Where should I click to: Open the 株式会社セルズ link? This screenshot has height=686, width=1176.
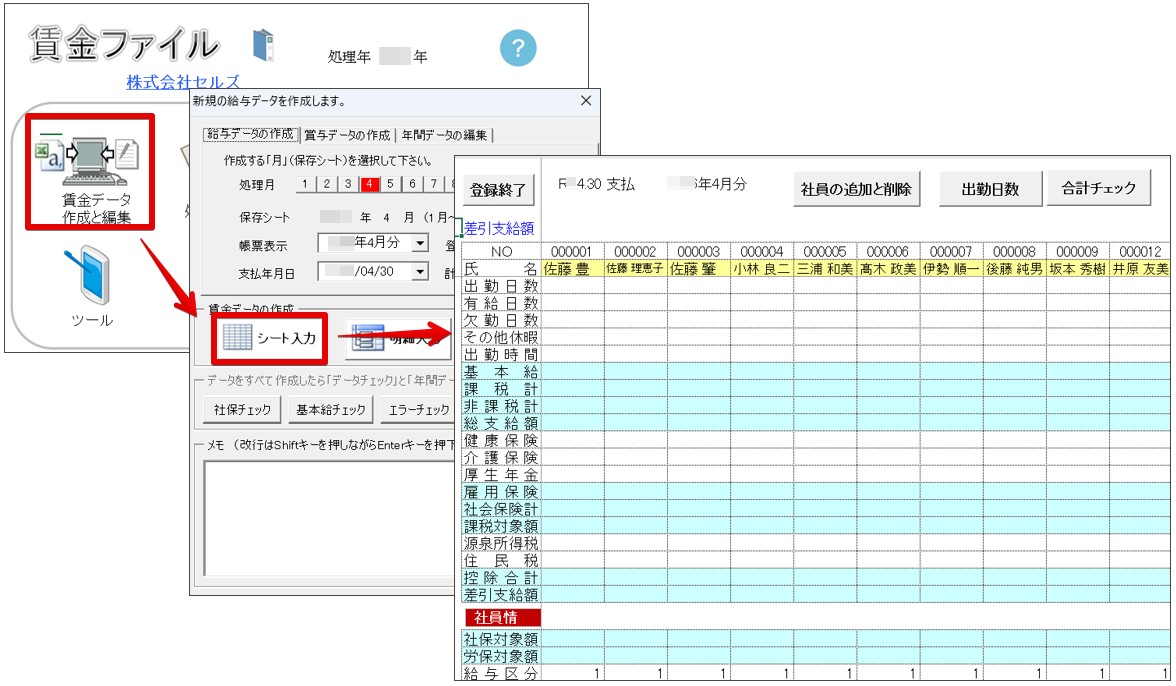tap(183, 82)
